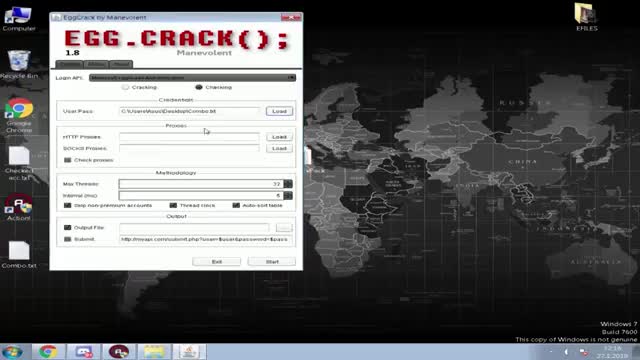Click Load button for User:Pass file
Image resolution: width=640 pixels, height=360 pixels.
[280, 111]
